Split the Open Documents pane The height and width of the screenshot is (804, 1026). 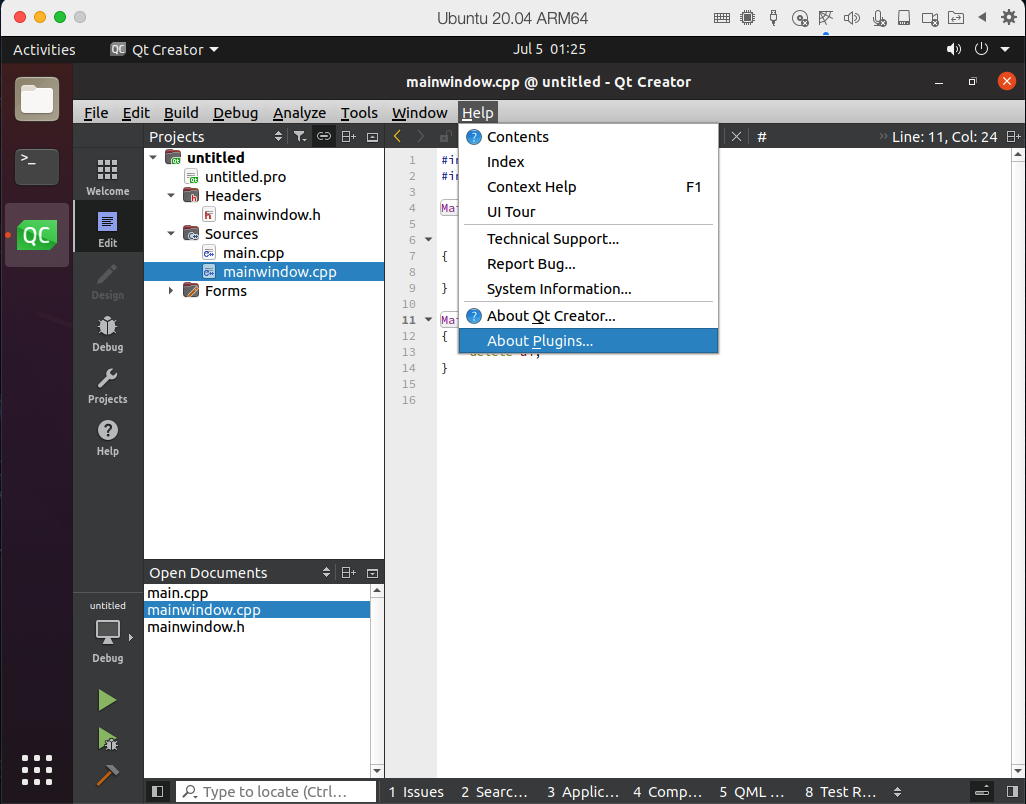349,573
